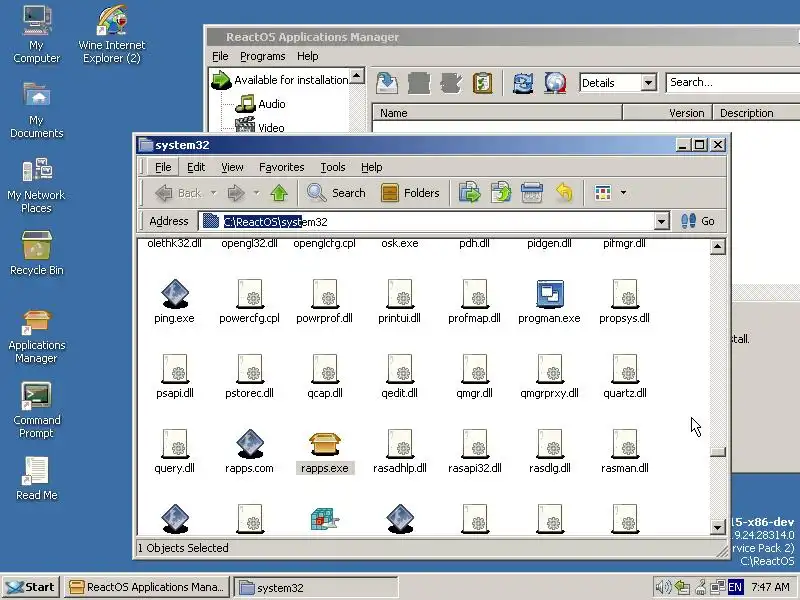Image resolution: width=800 pixels, height=600 pixels.
Task: Open the Edit menu in system32
Action: (196, 167)
